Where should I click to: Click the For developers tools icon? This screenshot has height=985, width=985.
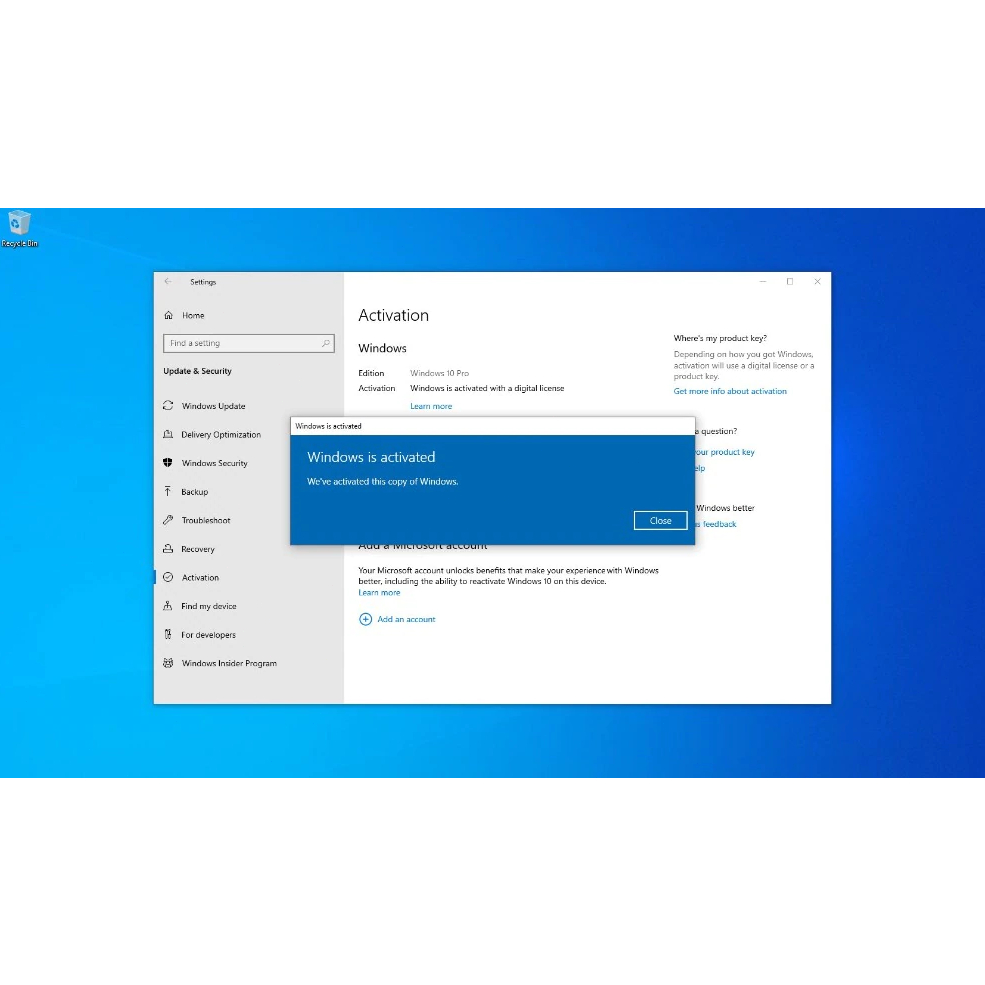click(x=168, y=634)
